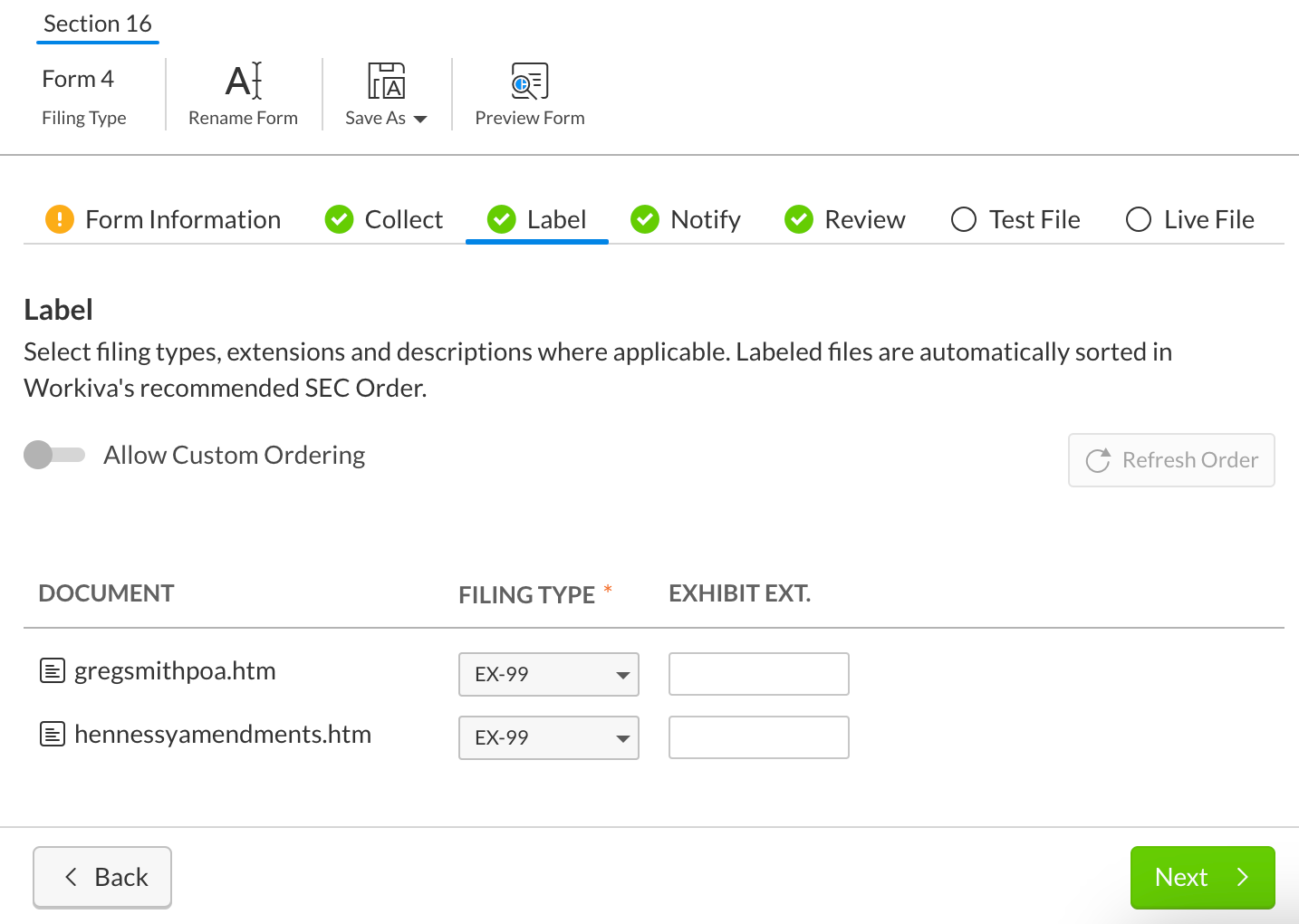Go back using the Back button
This screenshot has height=924, width=1299.
tap(102, 877)
